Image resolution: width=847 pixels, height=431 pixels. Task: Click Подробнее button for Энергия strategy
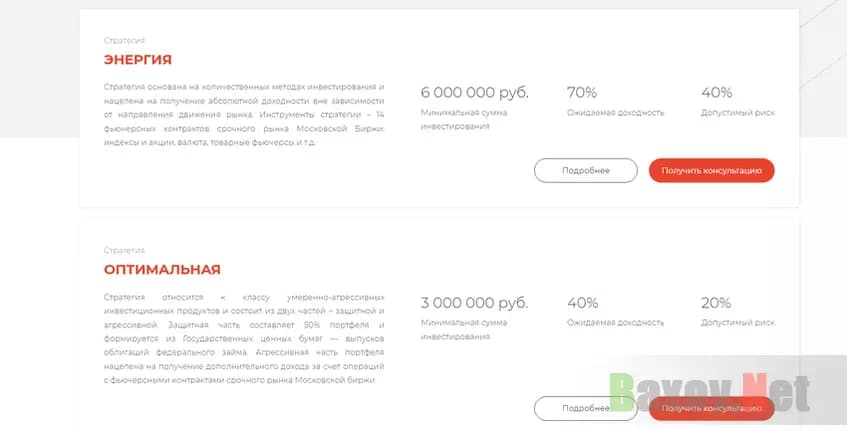point(585,171)
